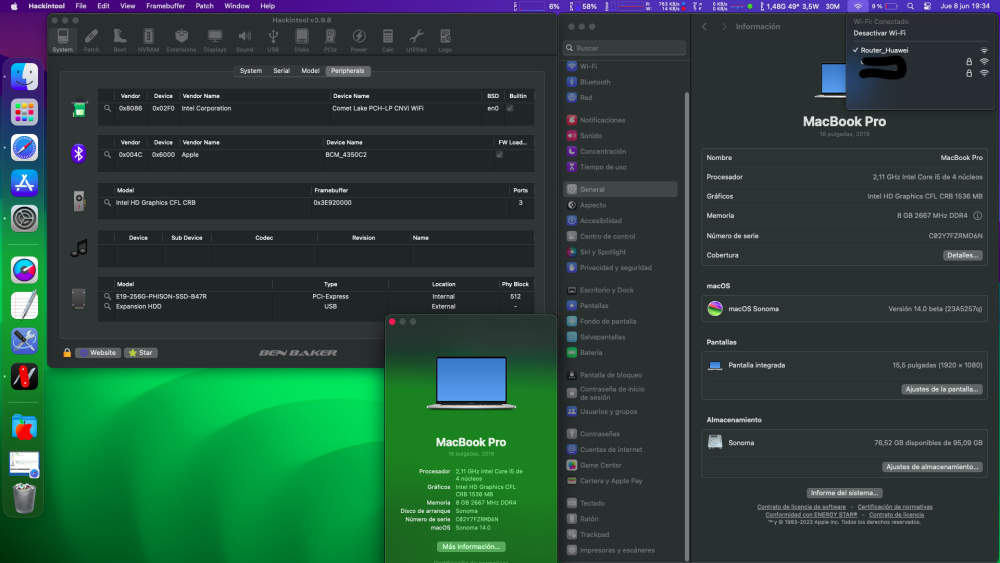The height and width of the screenshot is (563, 1000).
Task: Click the magnifier icon beside Intel Corporation row
Action: pyautogui.click(x=107, y=108)
